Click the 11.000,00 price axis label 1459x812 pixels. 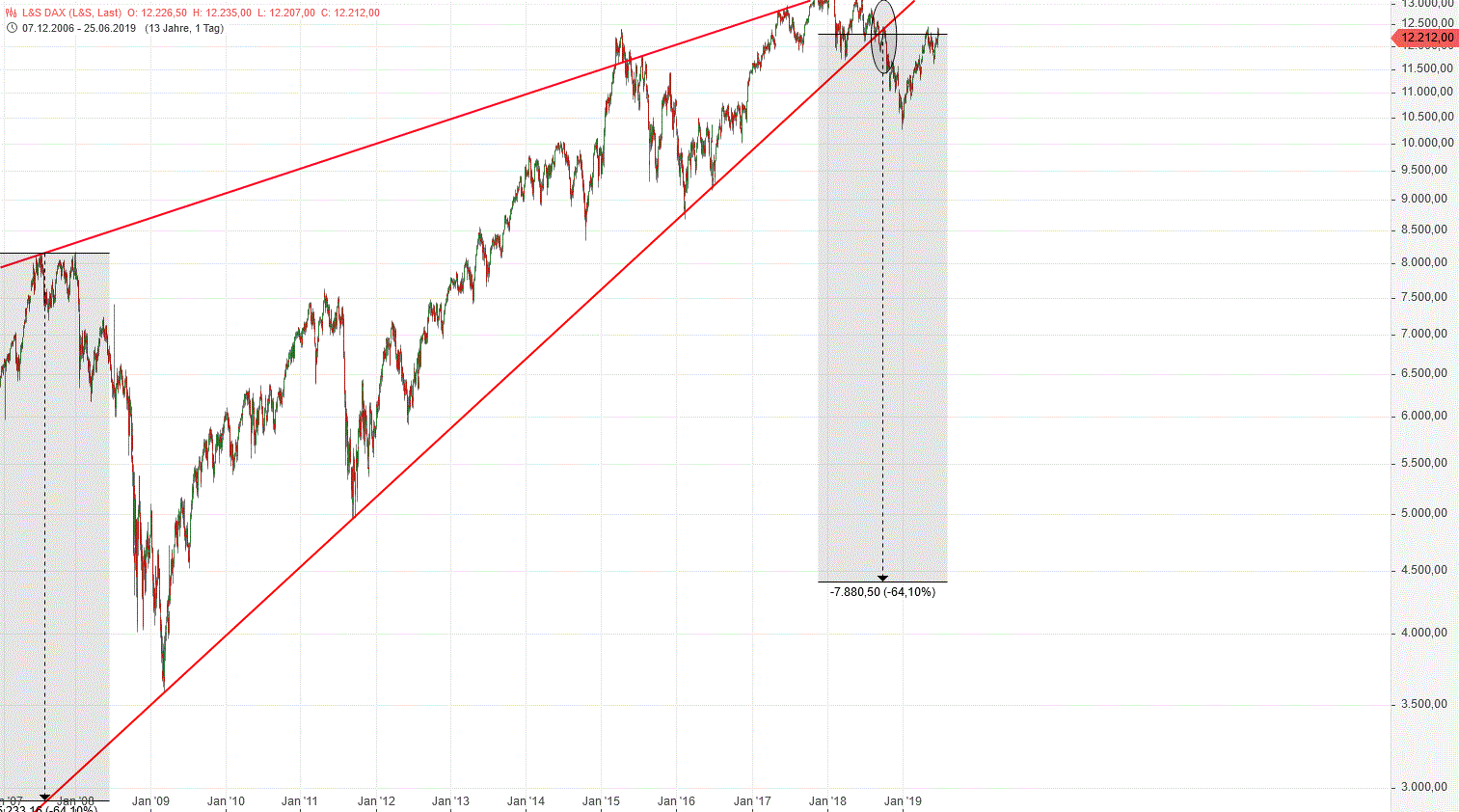[1427, 92]
